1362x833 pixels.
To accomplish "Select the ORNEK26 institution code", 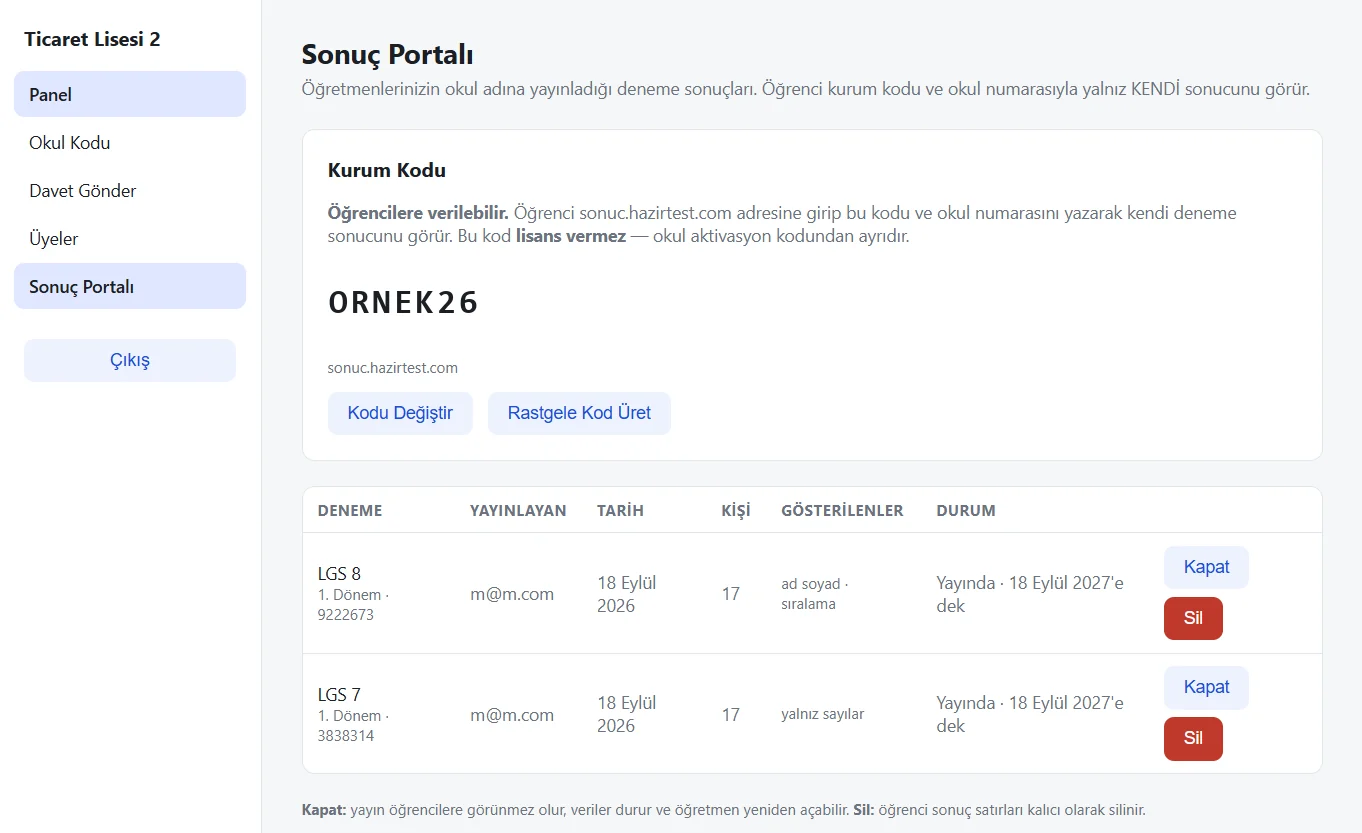I will pyautogui.click(x=404, y=303).
